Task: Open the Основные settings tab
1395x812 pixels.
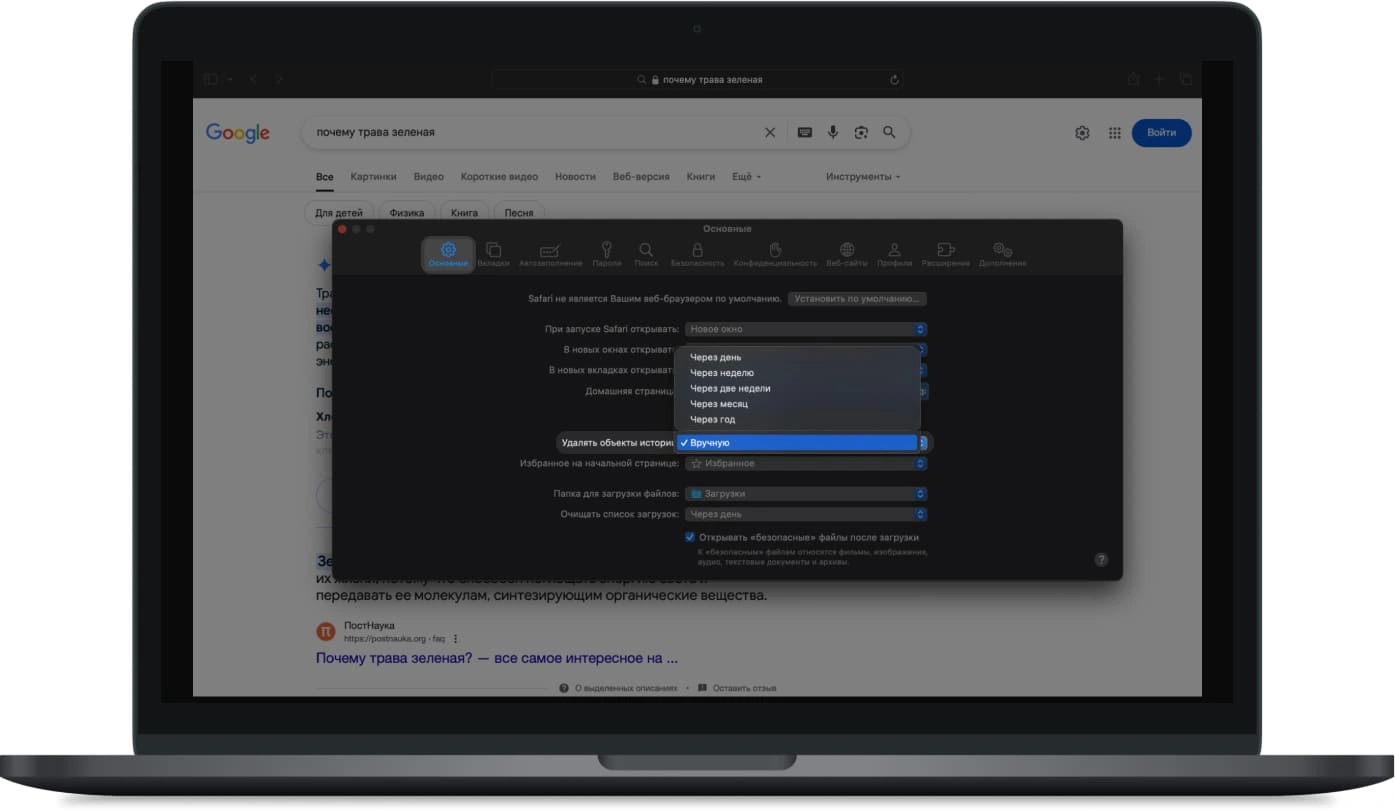Action: [448, 254]
